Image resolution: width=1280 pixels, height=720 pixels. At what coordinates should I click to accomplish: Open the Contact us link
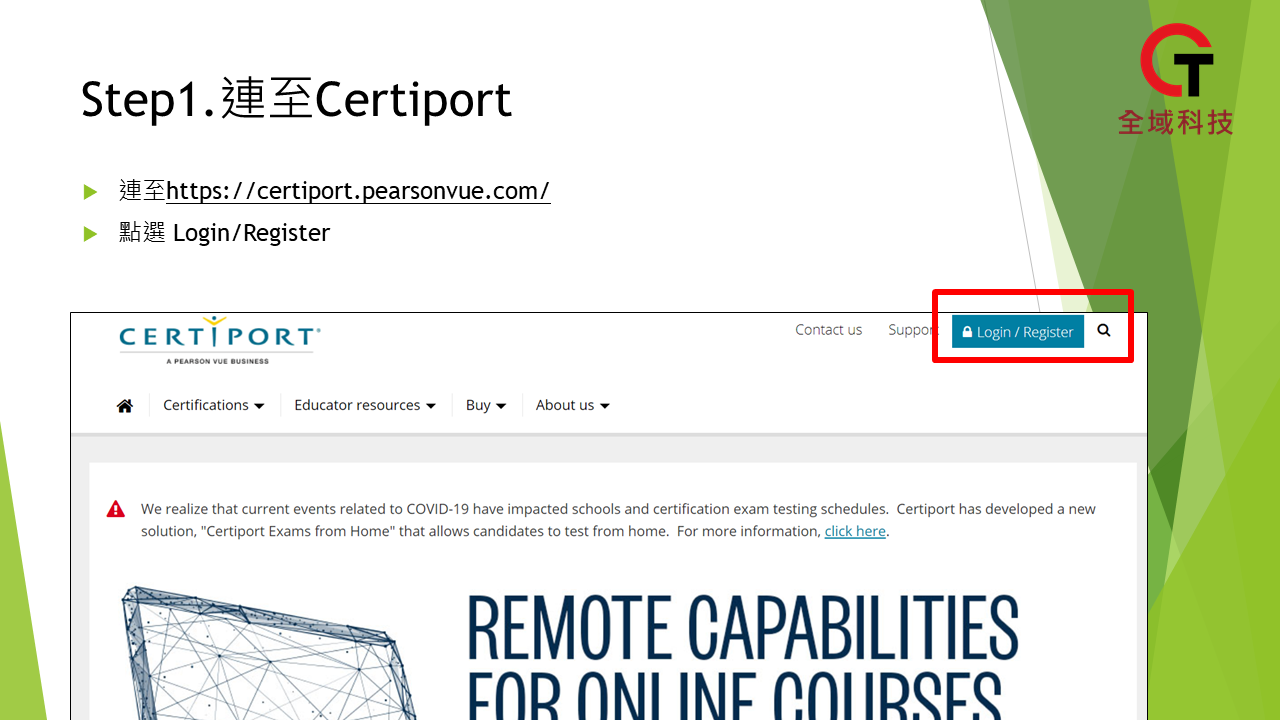point(829,330)
